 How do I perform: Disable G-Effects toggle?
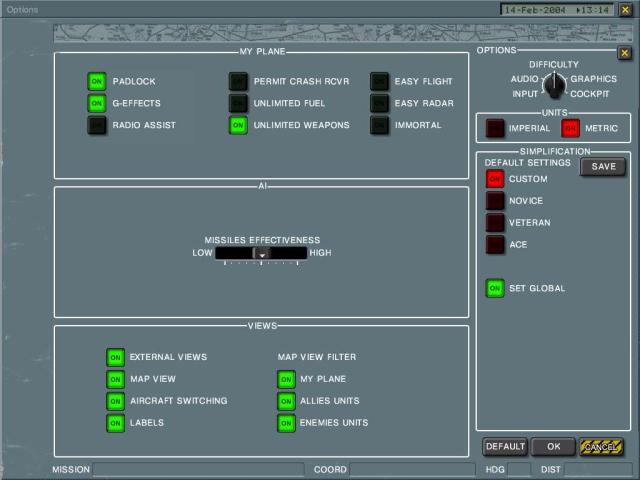(x=97, y=103)
